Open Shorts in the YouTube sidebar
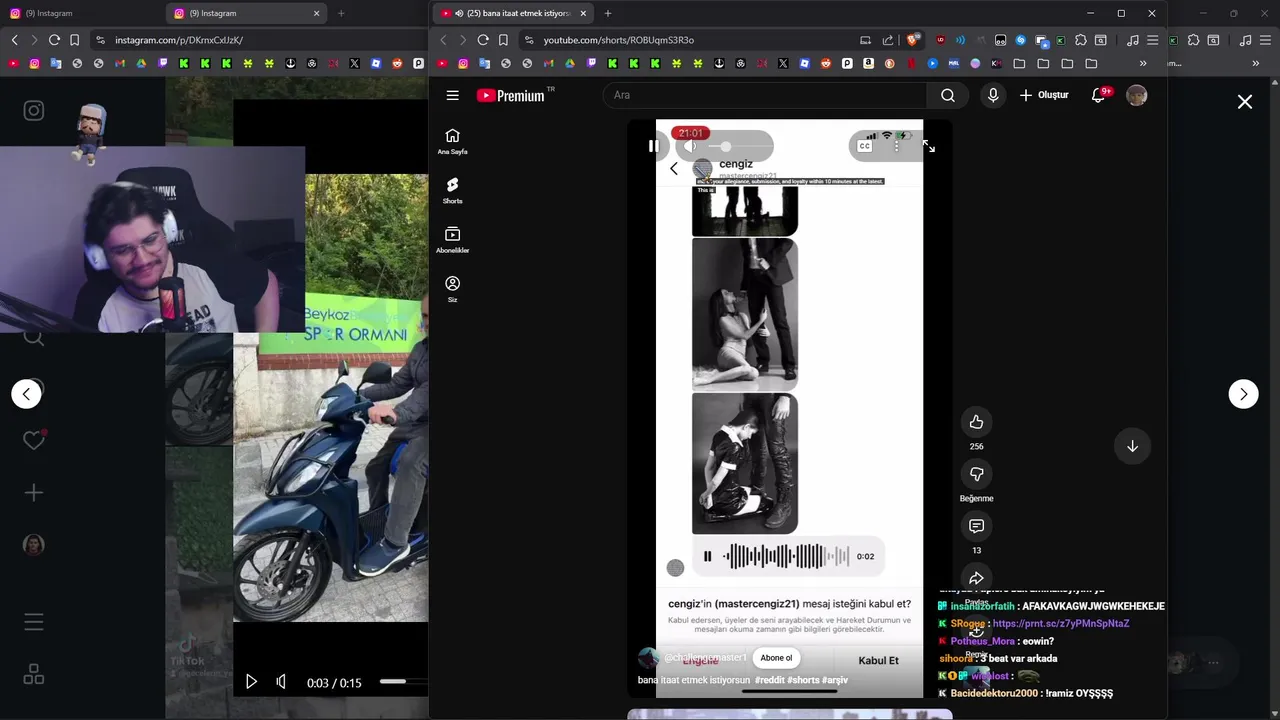The image size is (1280, 720). [452, 190]
